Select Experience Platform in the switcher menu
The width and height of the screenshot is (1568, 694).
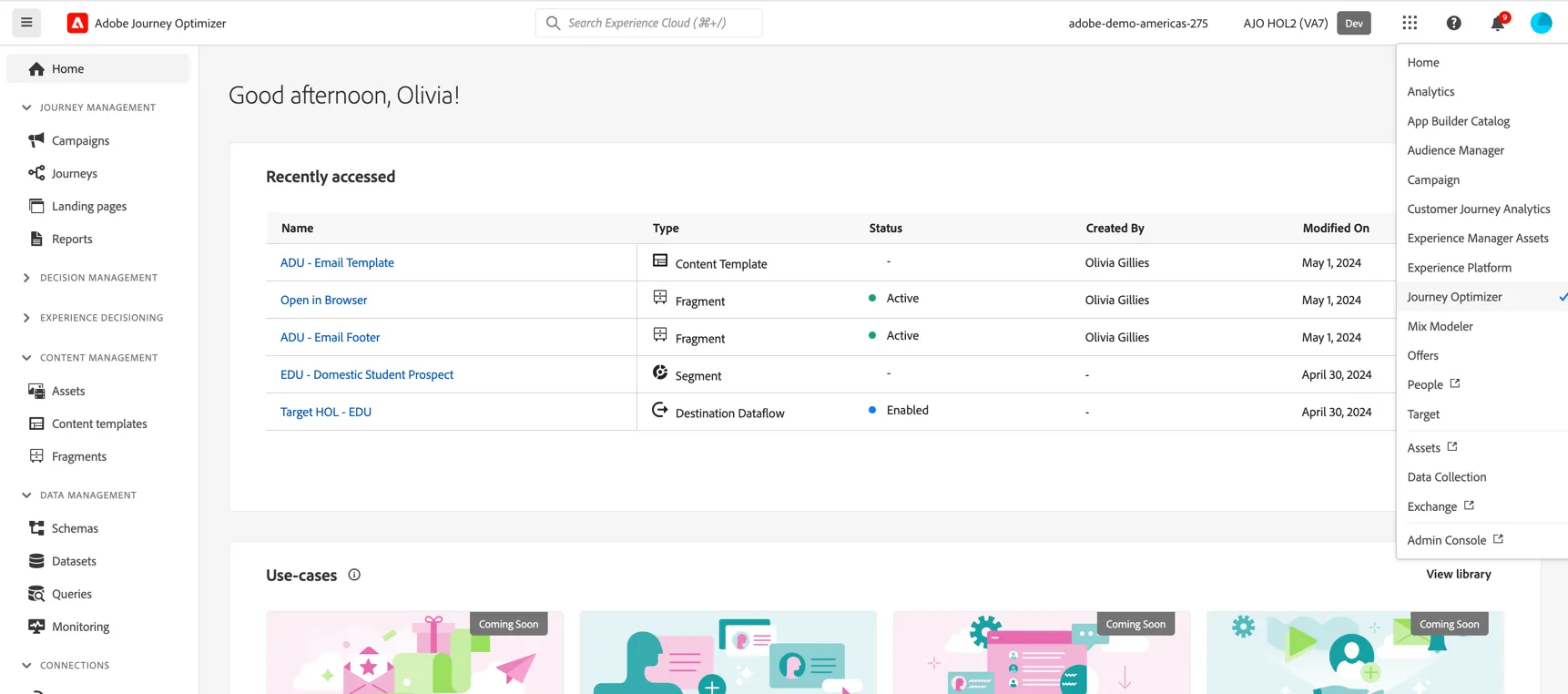[1459, 268]
